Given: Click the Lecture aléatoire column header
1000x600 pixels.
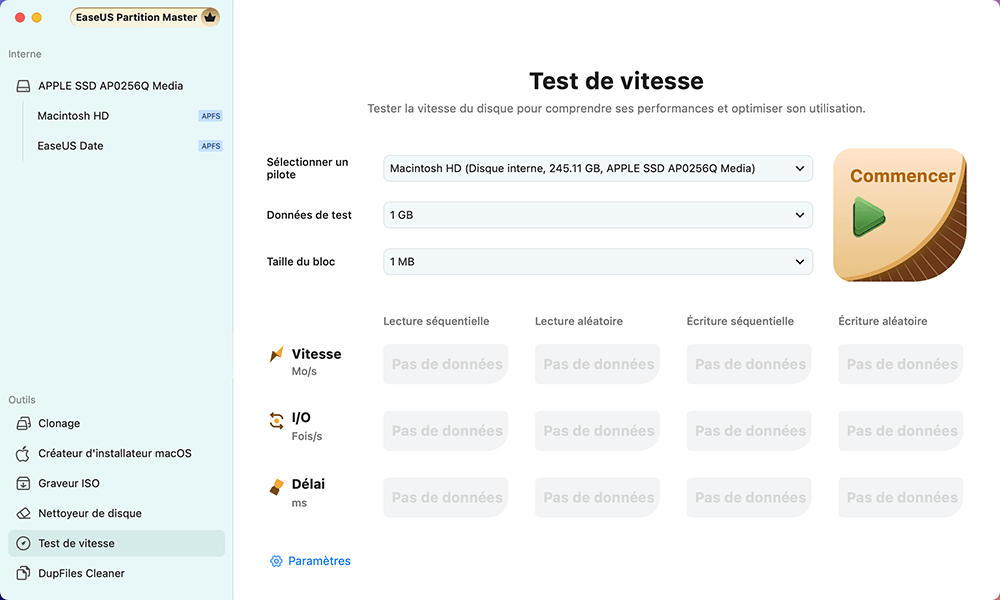Looking at the screenshot, I should [579, 321].
